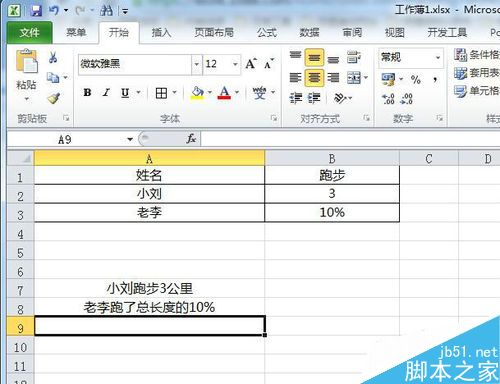Open the 数字 number group dialog launcher
Screen dimensions: 500x384
click(x=439, y=118)
